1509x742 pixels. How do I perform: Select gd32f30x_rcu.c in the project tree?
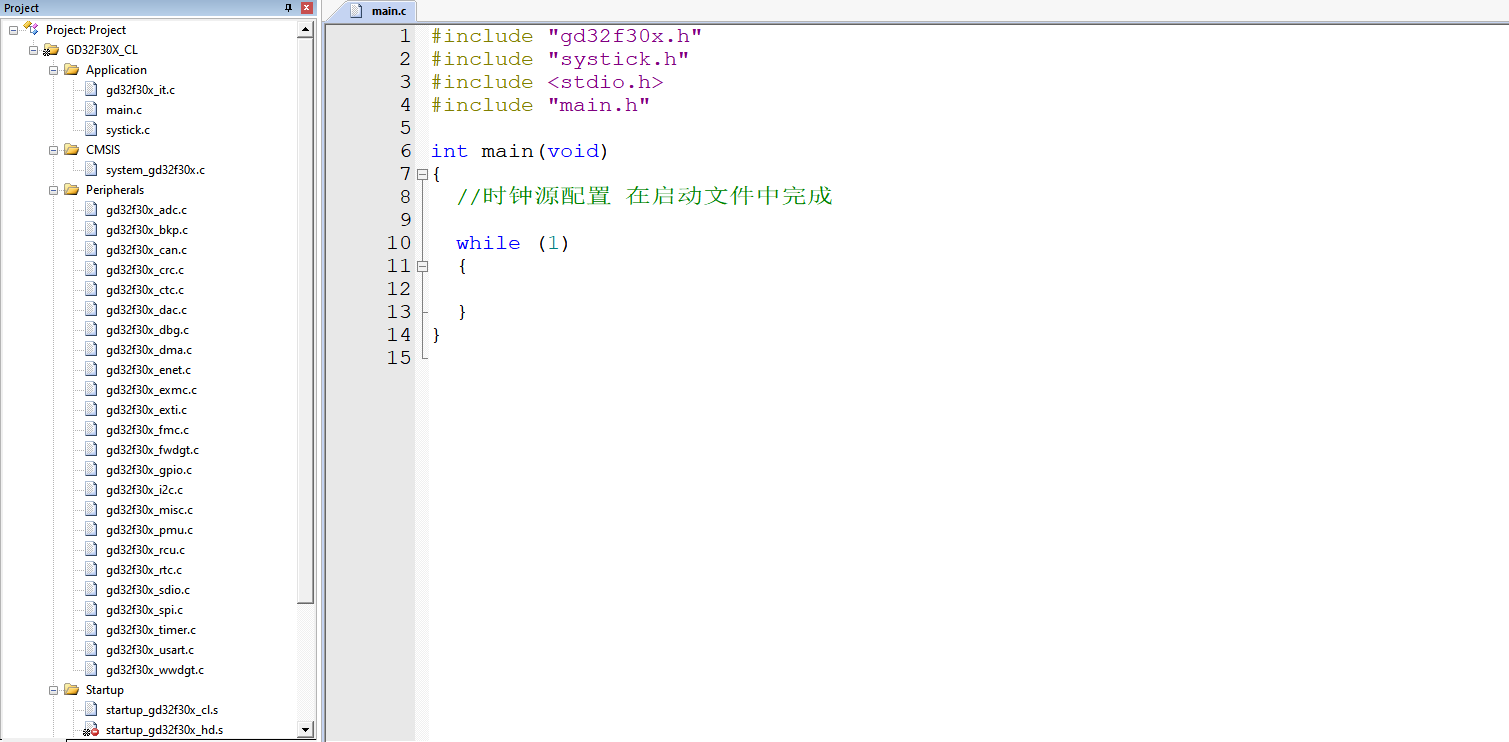point(145,550)
